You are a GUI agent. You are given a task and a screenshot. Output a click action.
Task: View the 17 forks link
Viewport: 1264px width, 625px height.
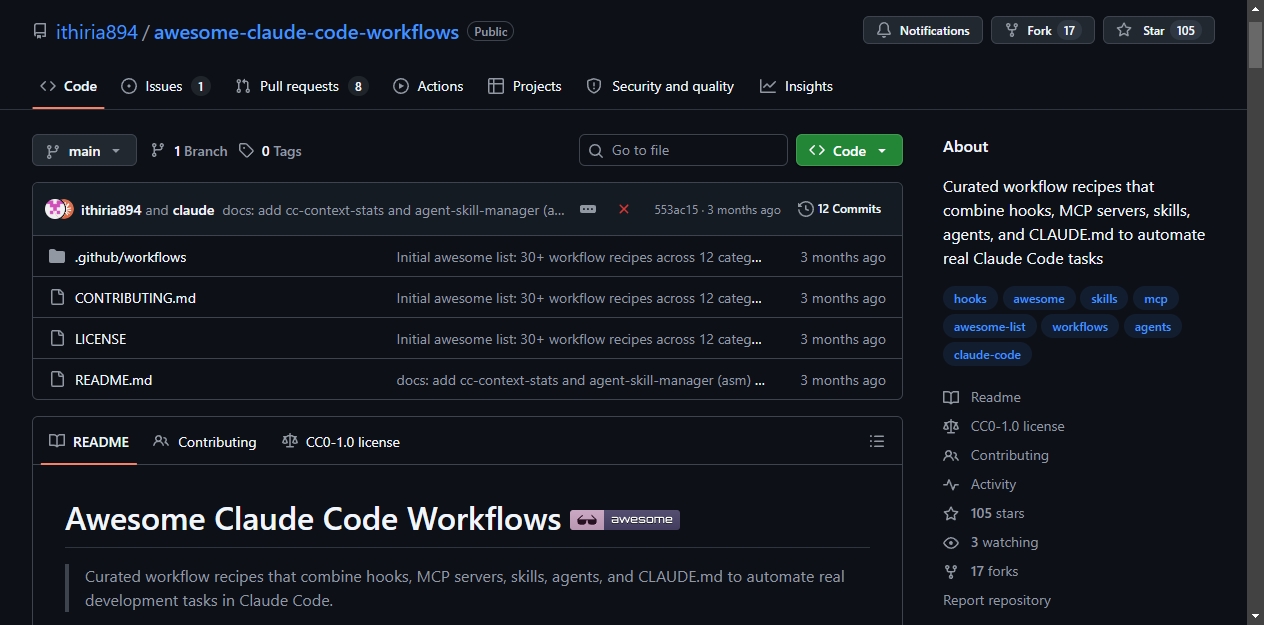point(981,571)
